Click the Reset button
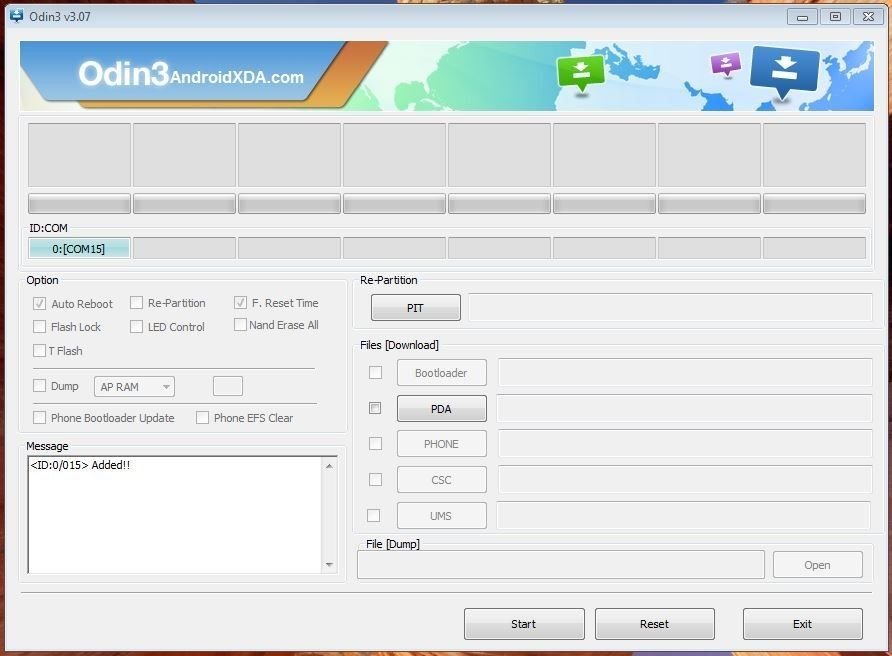 [x=655, y=624]
